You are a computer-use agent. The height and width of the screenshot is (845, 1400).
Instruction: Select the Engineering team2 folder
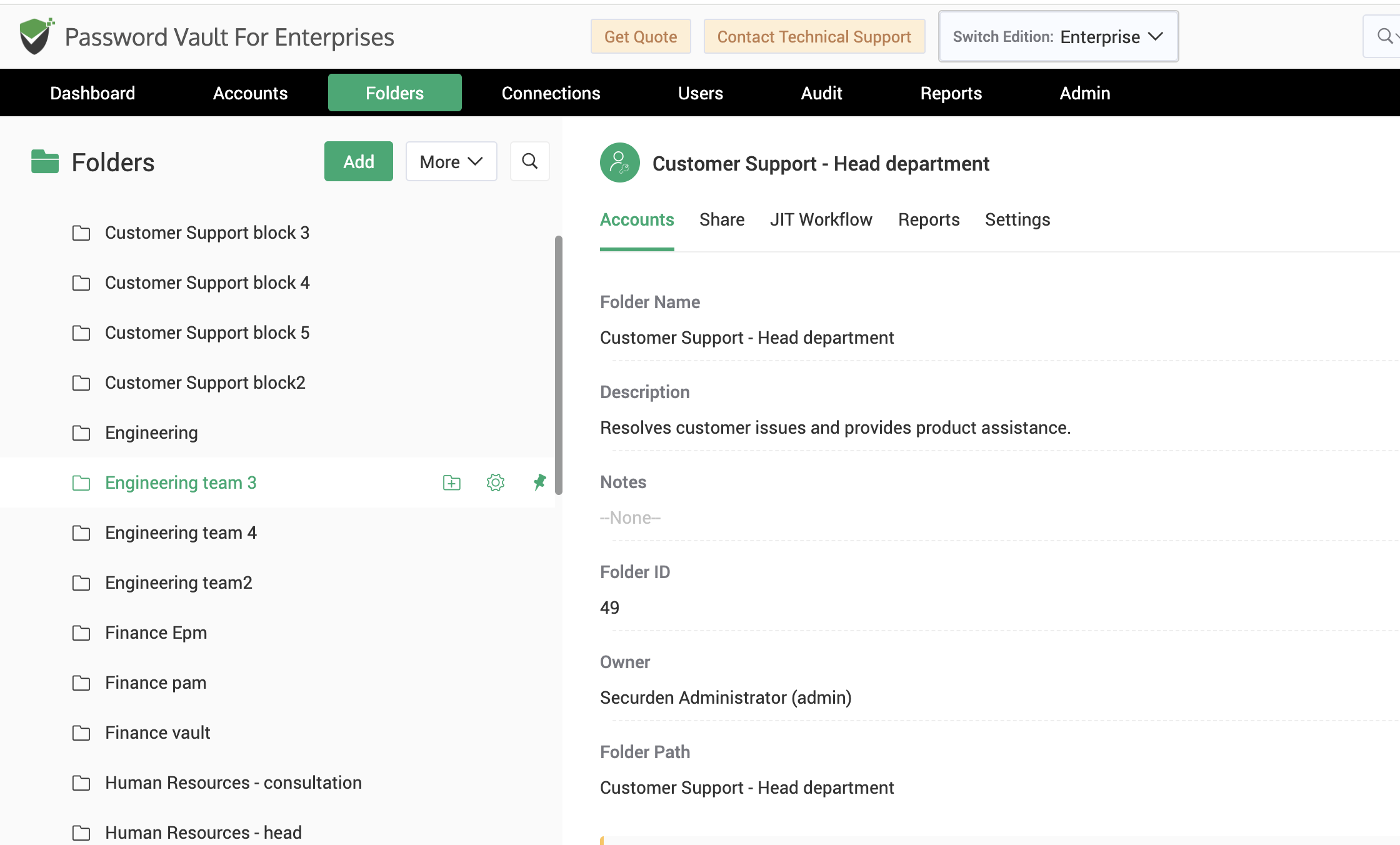179,582
